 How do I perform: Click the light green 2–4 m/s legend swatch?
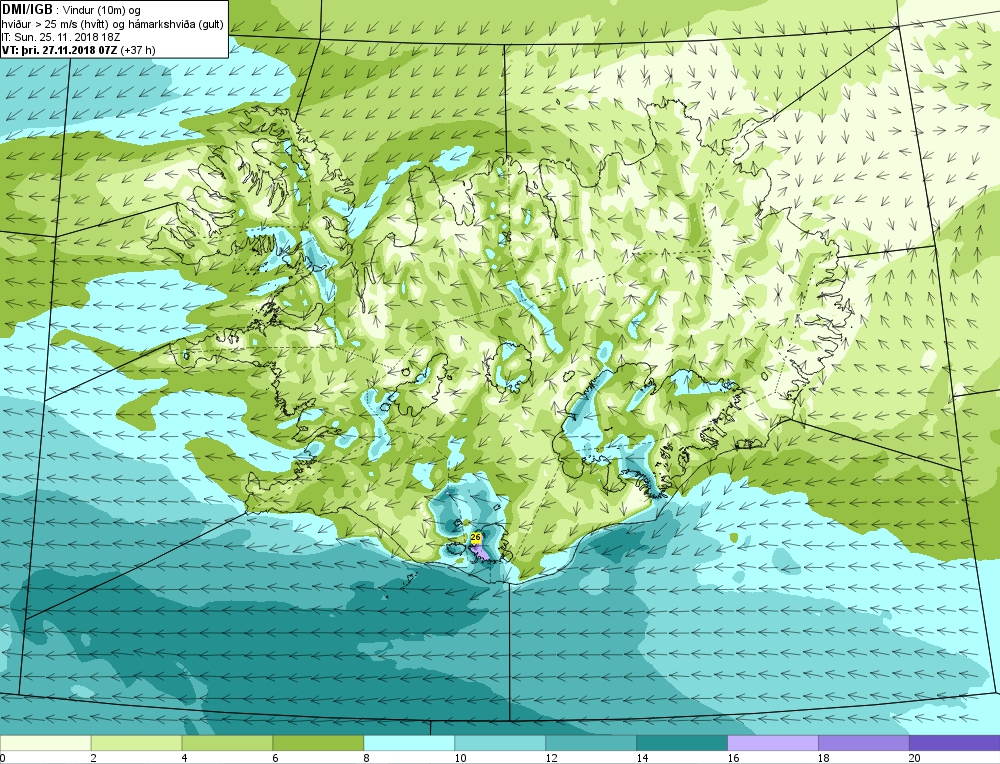pos(136,743)
